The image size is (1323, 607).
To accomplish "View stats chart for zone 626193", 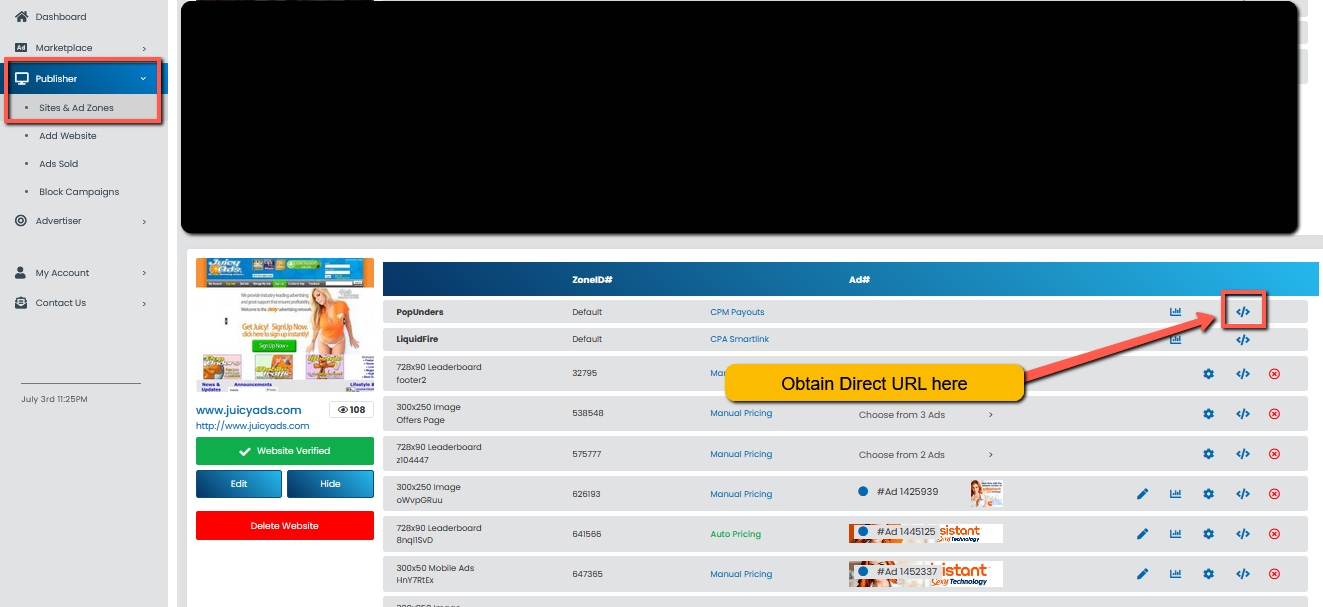I will 1176,494.
